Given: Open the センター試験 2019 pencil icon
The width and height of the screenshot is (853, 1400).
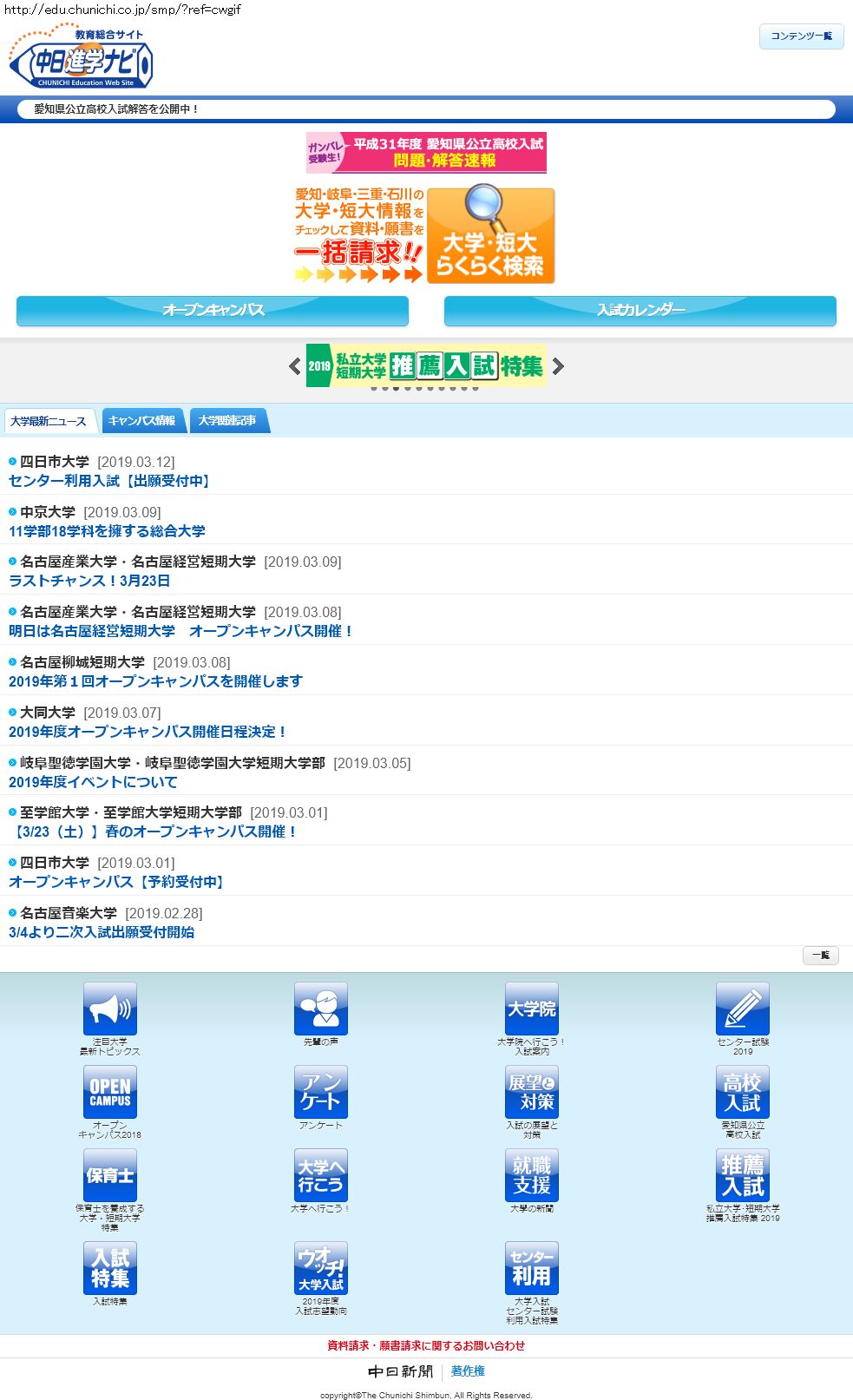Looking at the screenshot, I should tap(743, 1009).
